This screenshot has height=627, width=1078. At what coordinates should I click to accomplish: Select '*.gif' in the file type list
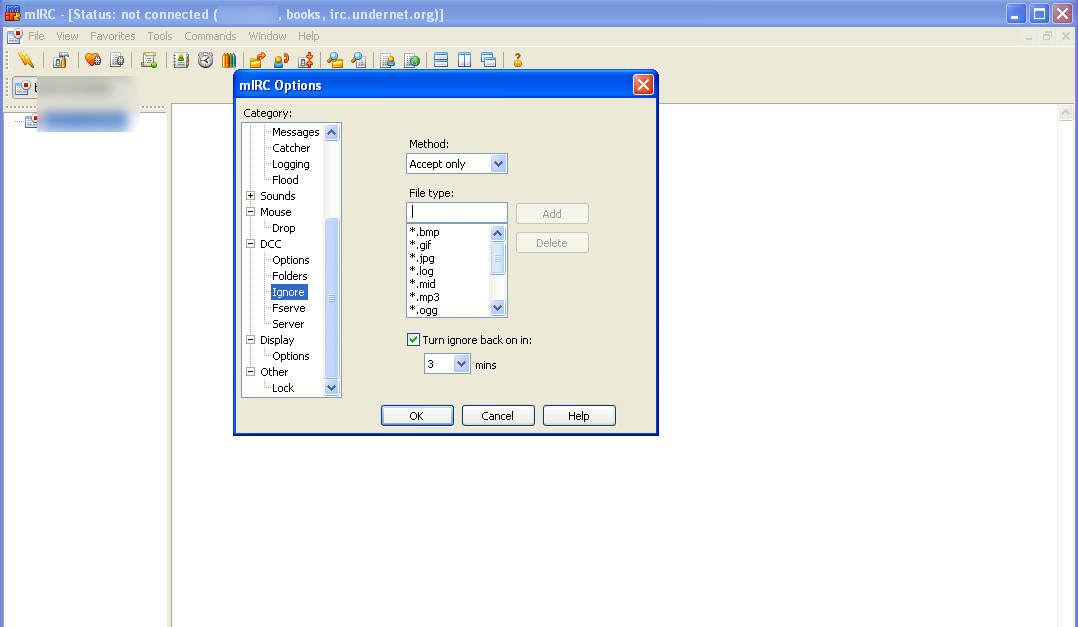click(421, 245)
